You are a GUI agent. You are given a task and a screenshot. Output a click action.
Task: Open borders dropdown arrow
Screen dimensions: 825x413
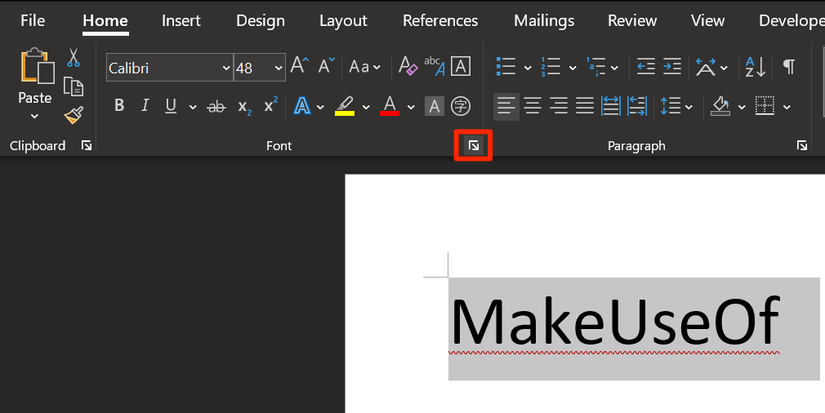click(787, 107)
